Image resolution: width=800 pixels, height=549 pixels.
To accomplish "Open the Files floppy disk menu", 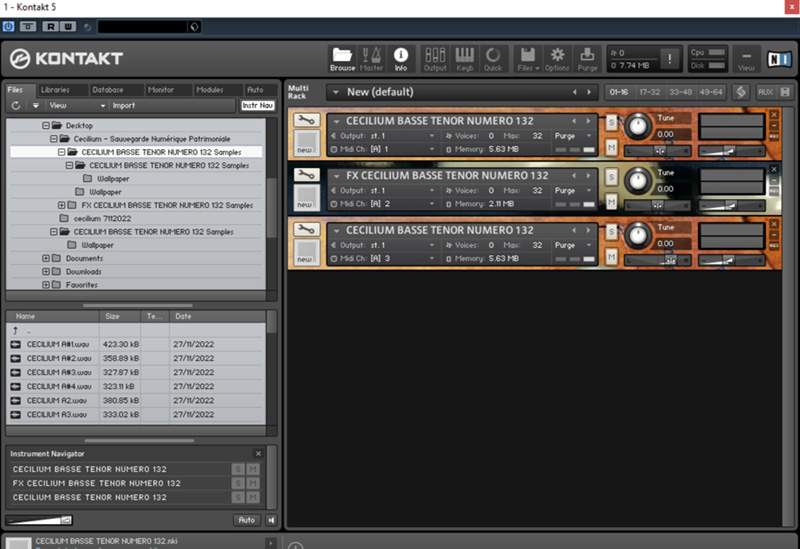I will pos(528,59).
